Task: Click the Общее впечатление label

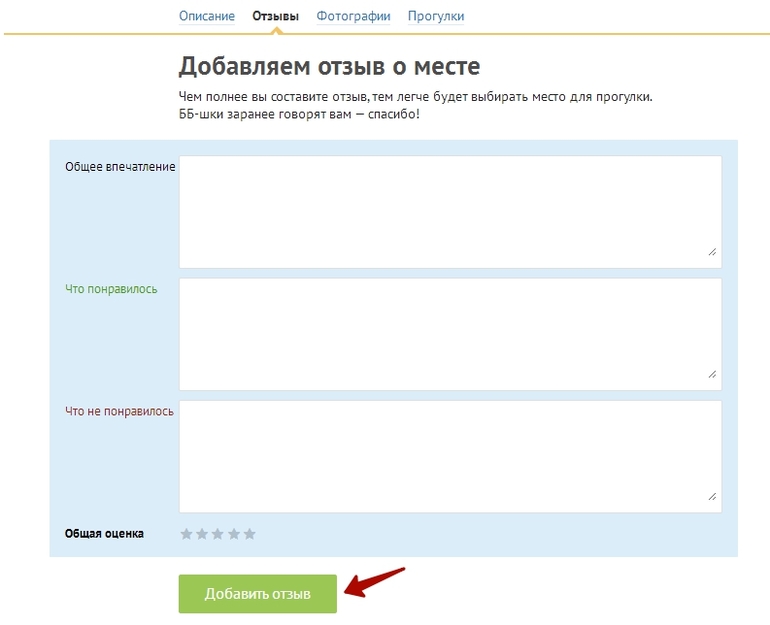Action: coord(120,167)
